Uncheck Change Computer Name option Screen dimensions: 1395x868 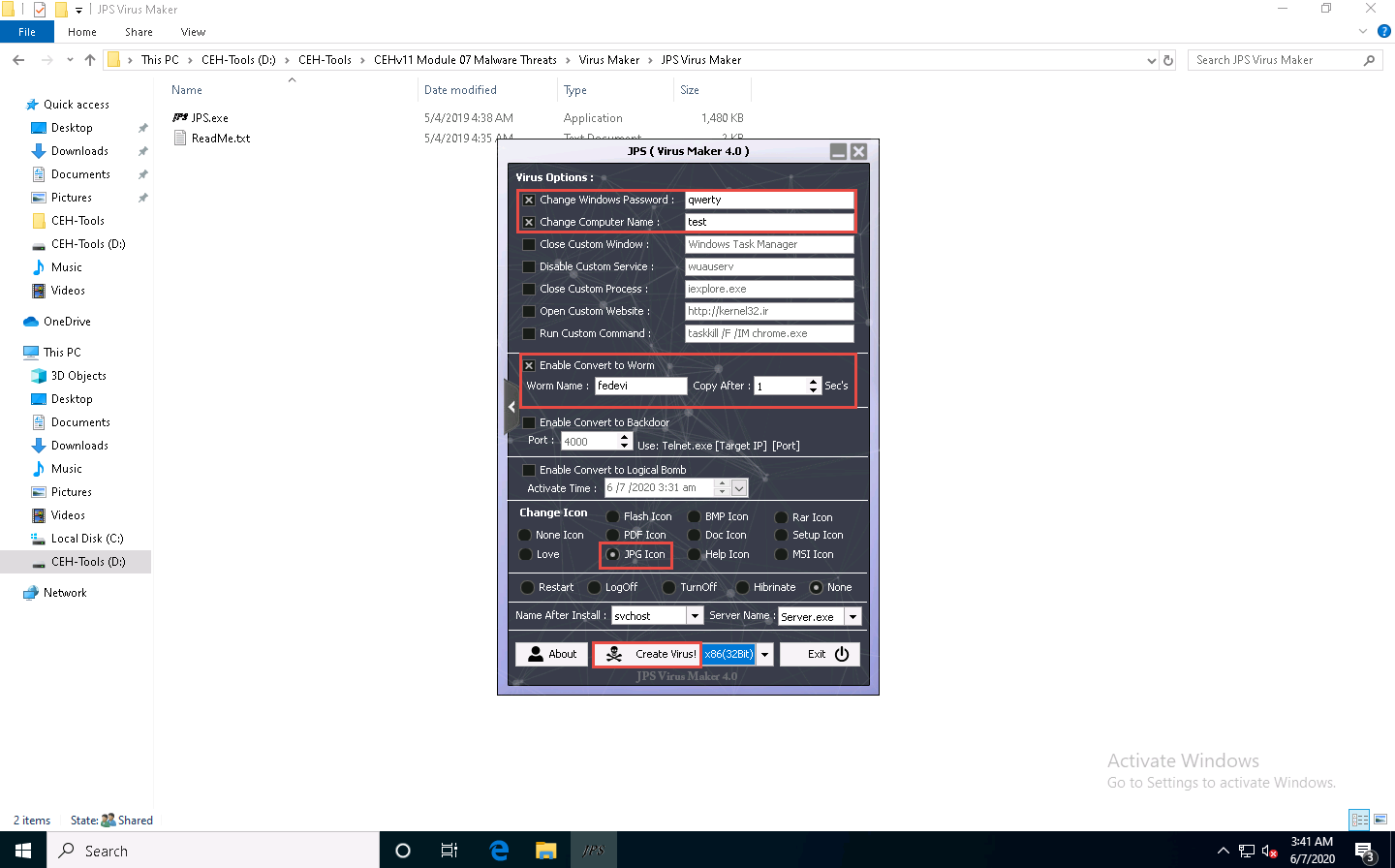tap(529, 223)
